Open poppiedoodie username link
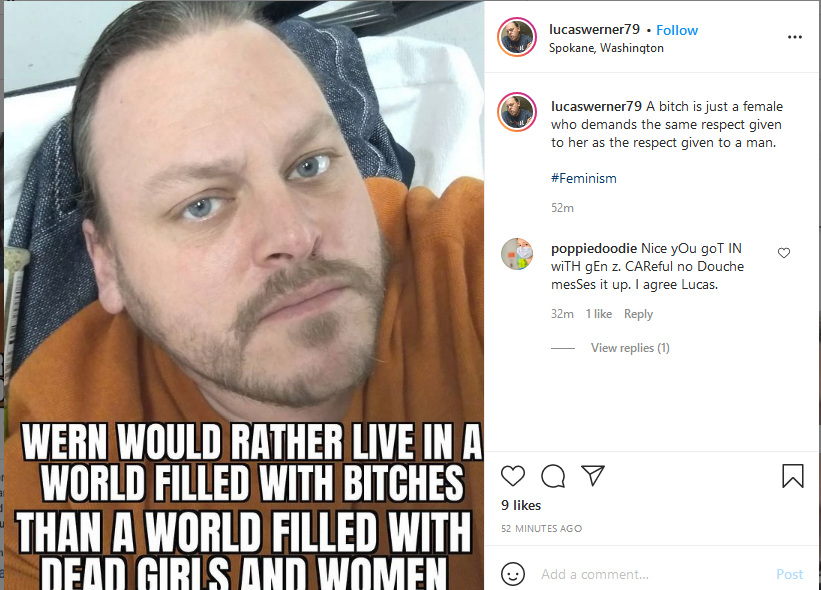The image size is (821, 590). click(594, 248)
